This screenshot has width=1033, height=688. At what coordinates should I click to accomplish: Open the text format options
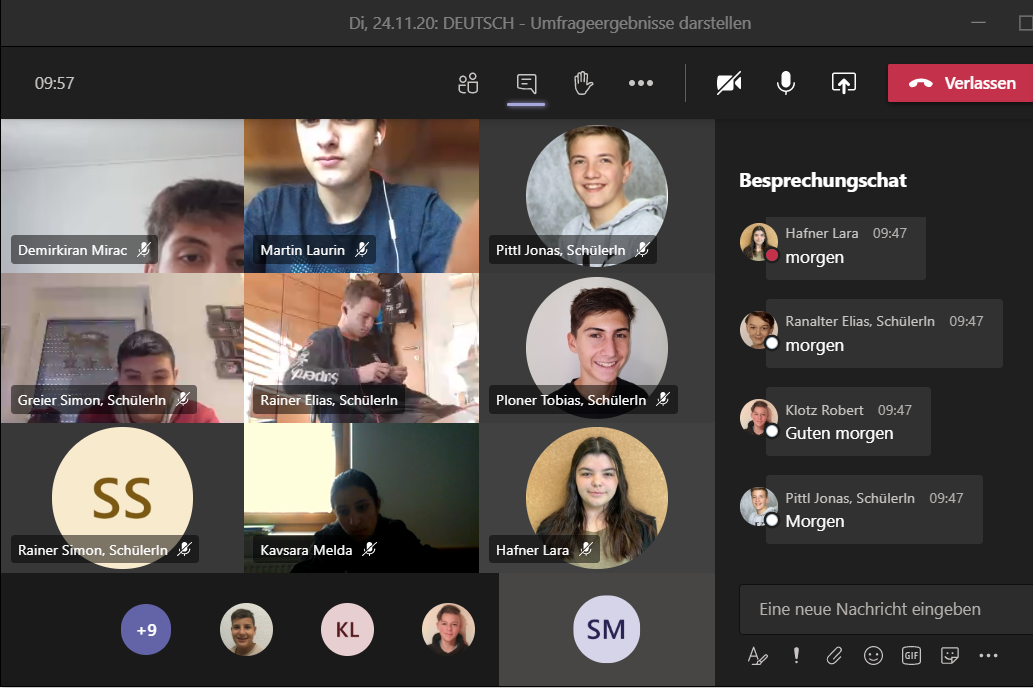pyautogui.click(x=758, y=656)
